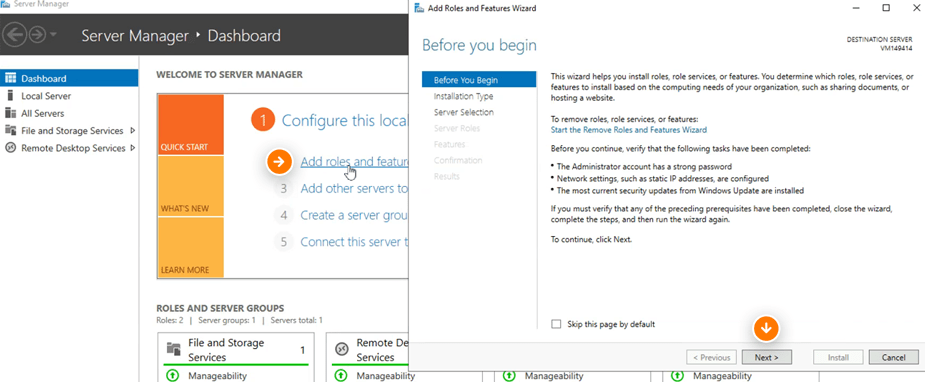Open Start the Remove Roles and Features Wizard
Image resolution: width=925 pixels, height=382 pixels.
[x=628, y=130]
